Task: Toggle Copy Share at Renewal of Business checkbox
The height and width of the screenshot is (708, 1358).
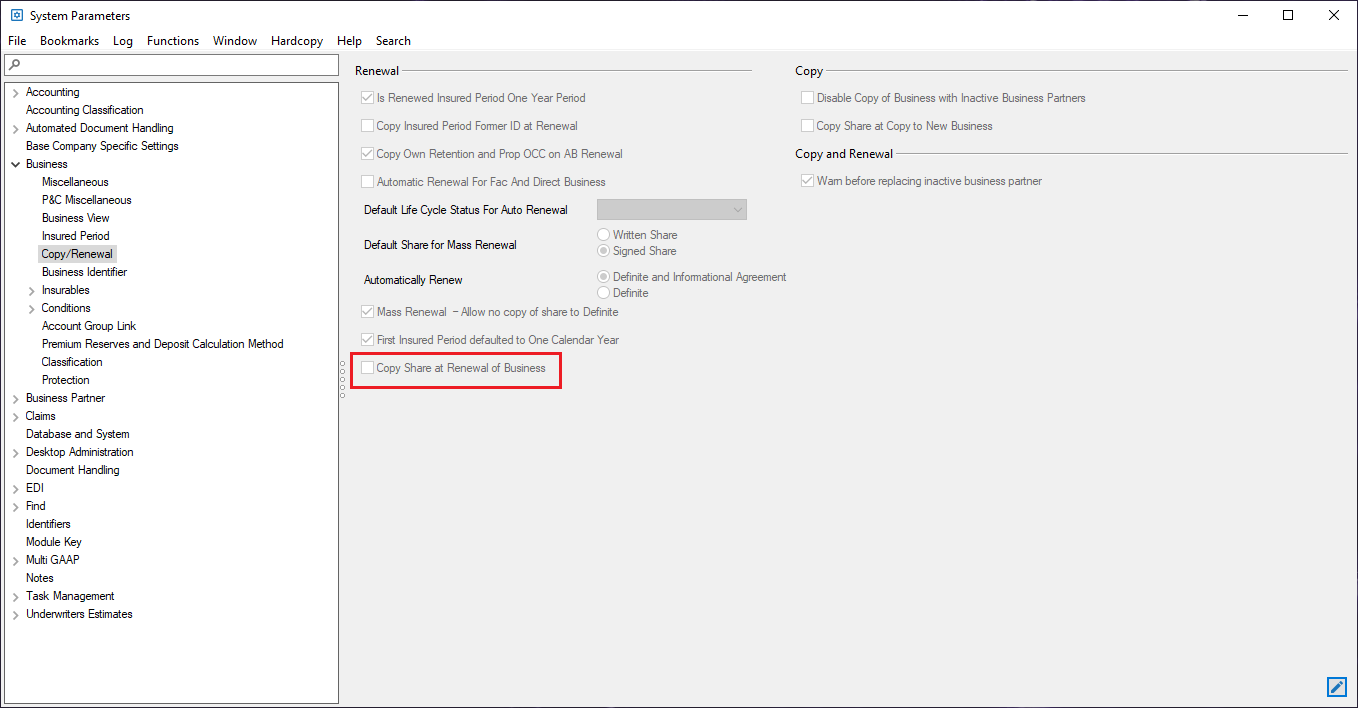Action: (x=368, y=368)
